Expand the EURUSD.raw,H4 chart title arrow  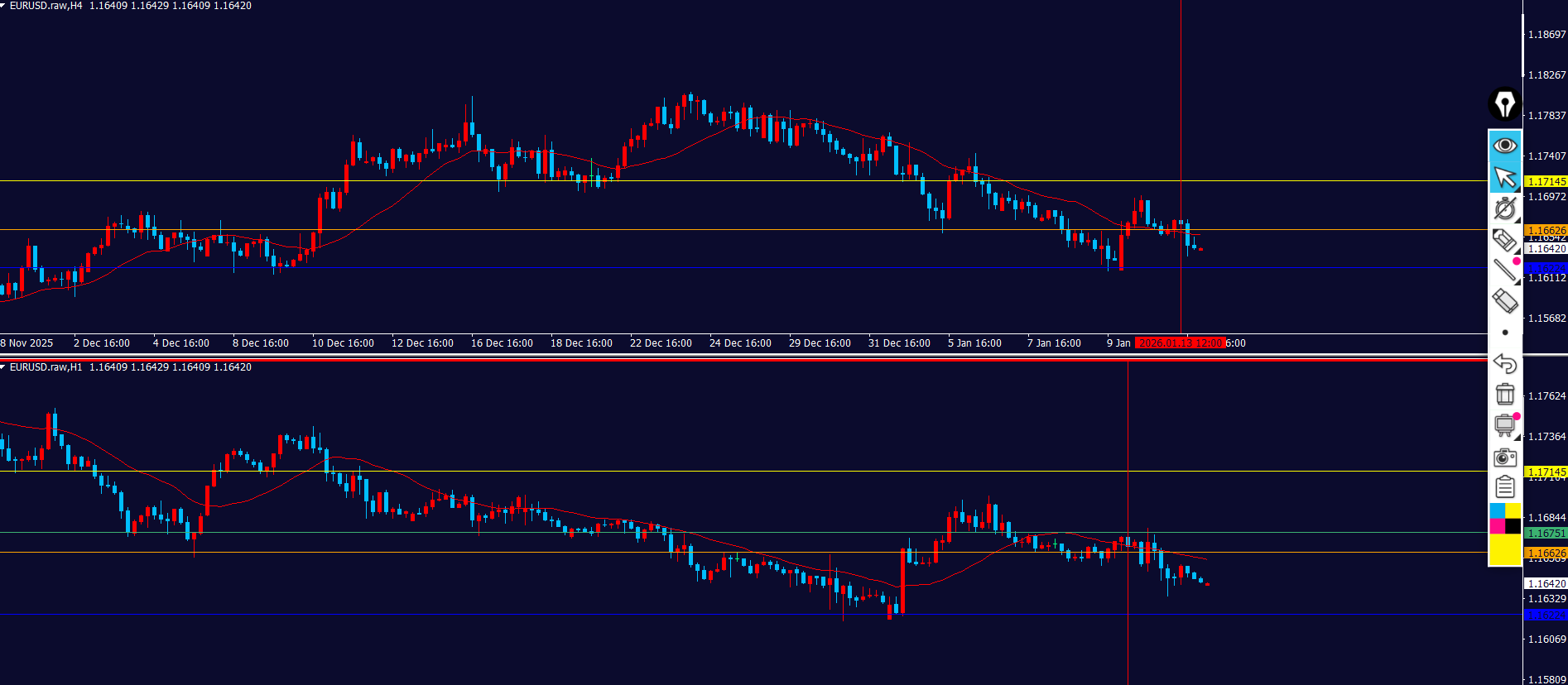[3, 6]
